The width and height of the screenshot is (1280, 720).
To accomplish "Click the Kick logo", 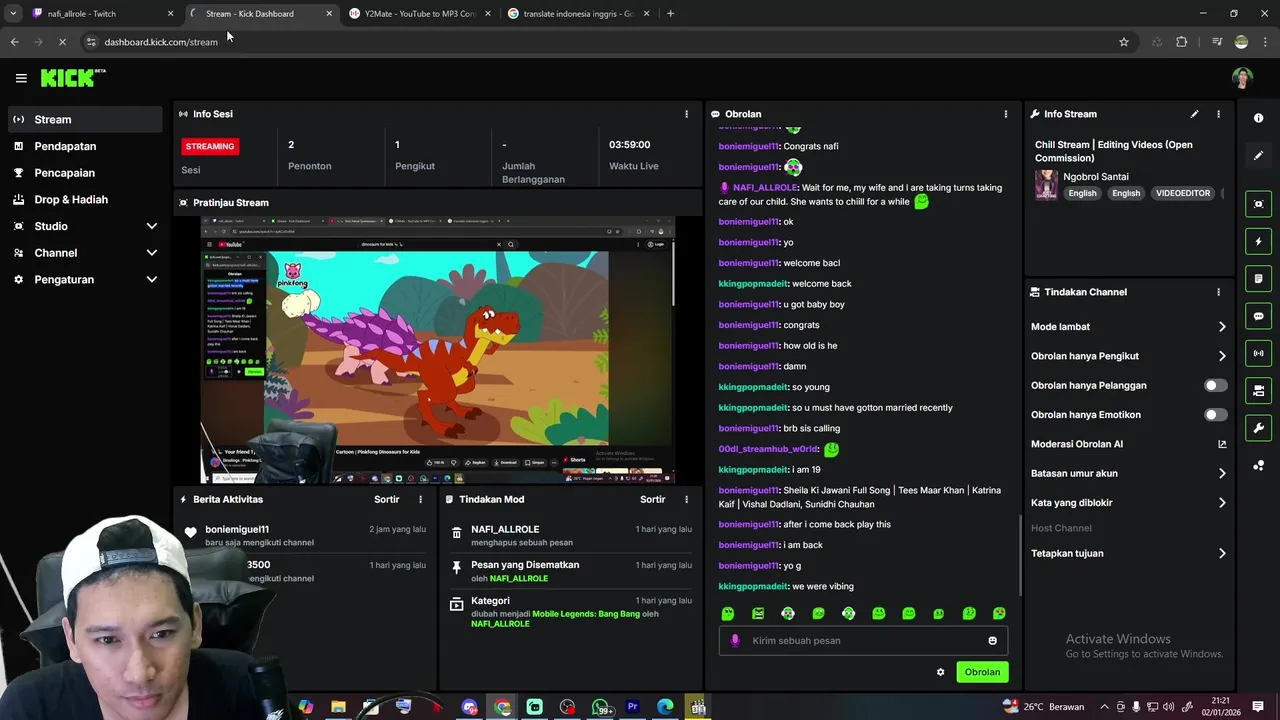I will pyautogui.click(x=72, y=78).
